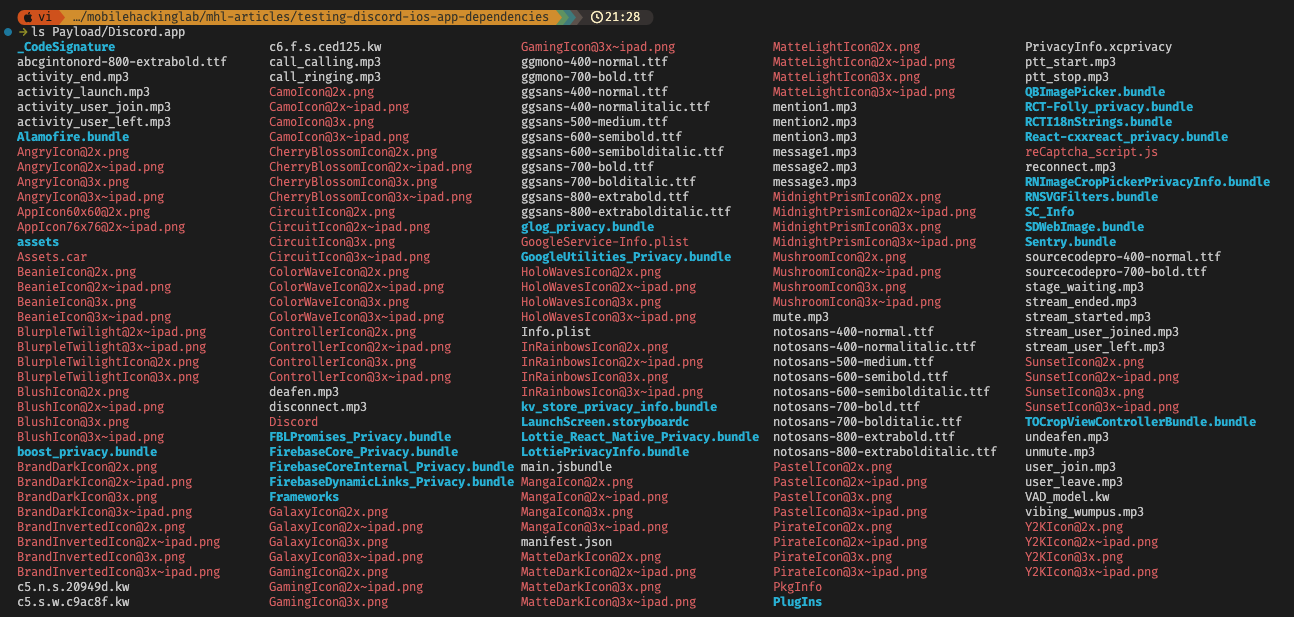Click RNImageCropPickerPrivacyInfo.bundle entry

[1148, 182]
